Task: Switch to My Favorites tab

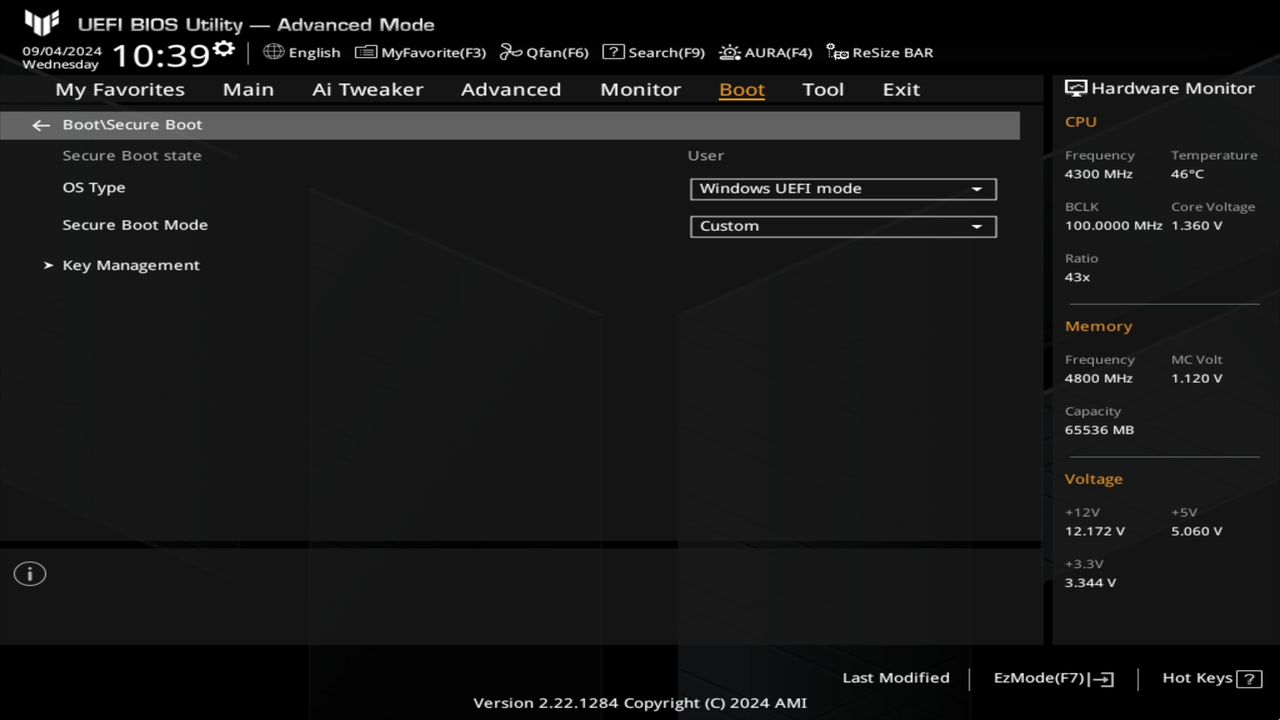Action: (x=120, y=89)
